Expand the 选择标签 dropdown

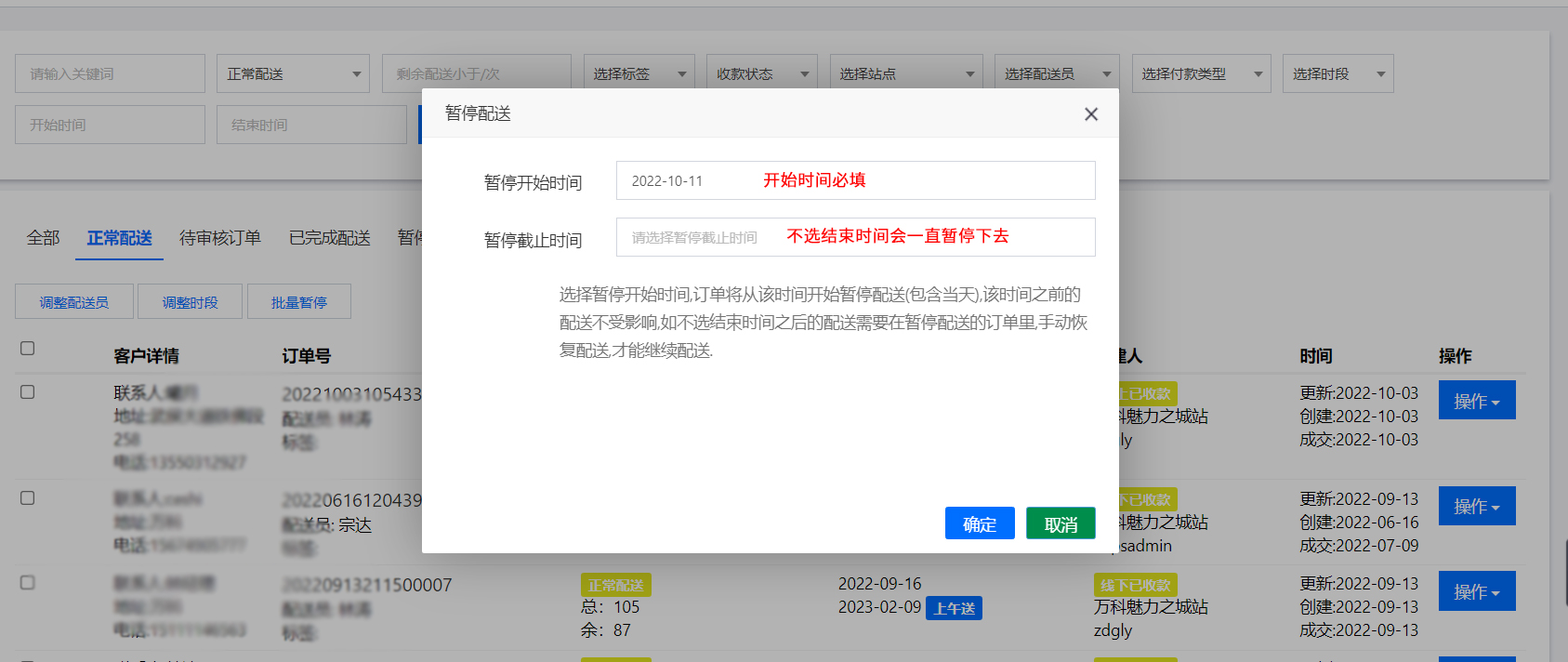coord(639,73)
